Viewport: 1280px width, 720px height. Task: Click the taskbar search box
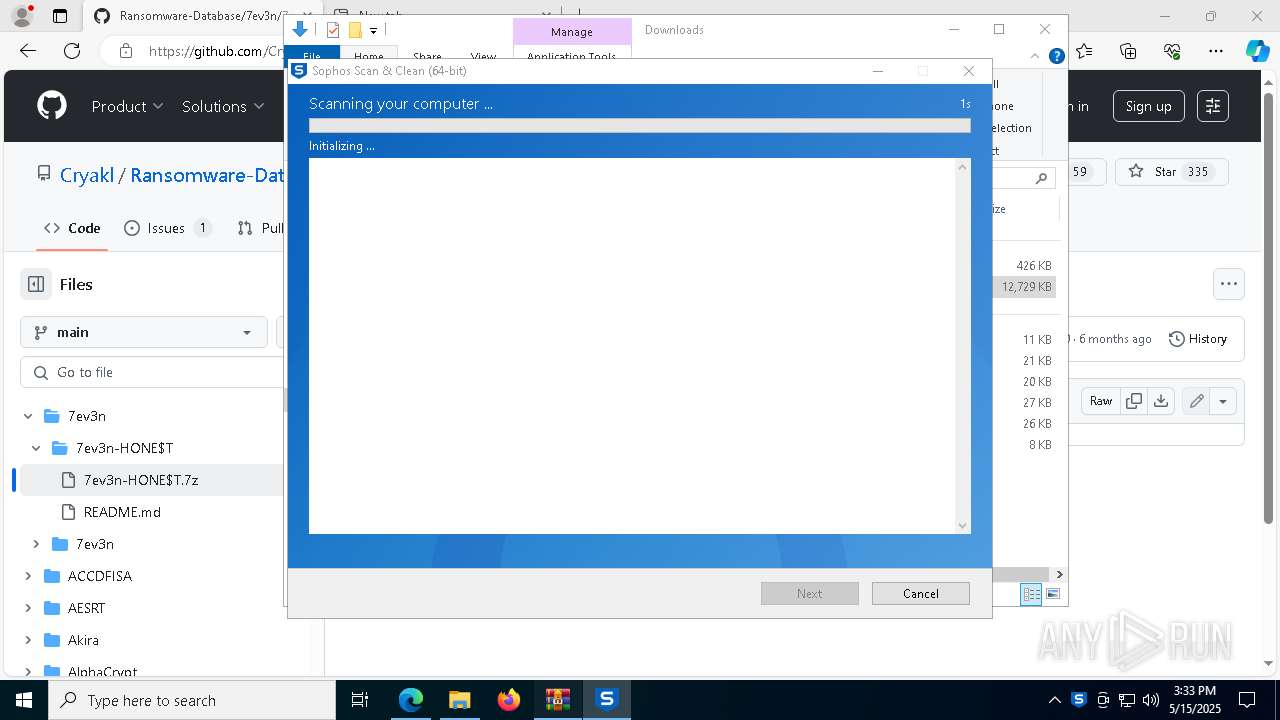pos(192,700)
